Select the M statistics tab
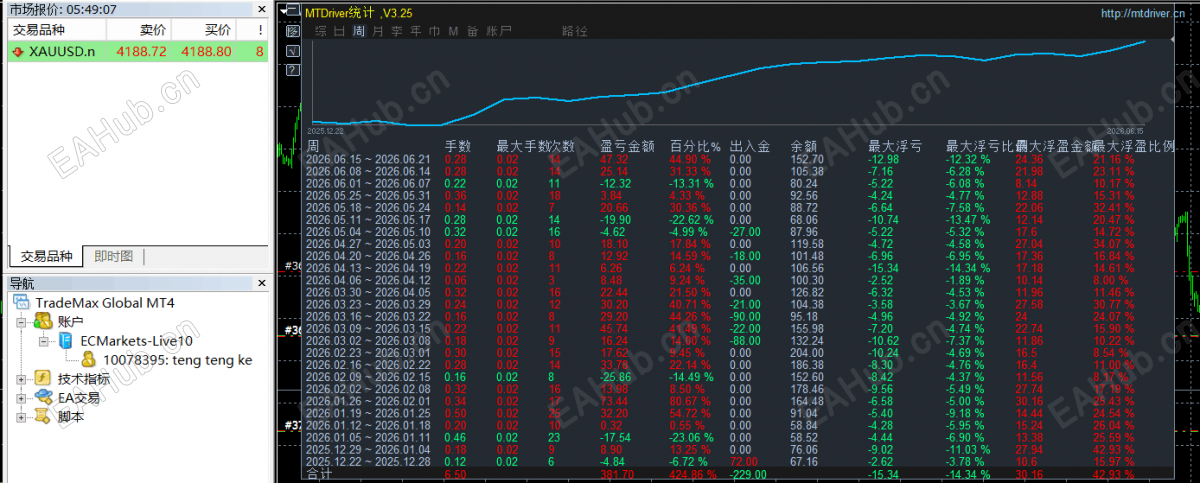 click(x=453, y=31)
